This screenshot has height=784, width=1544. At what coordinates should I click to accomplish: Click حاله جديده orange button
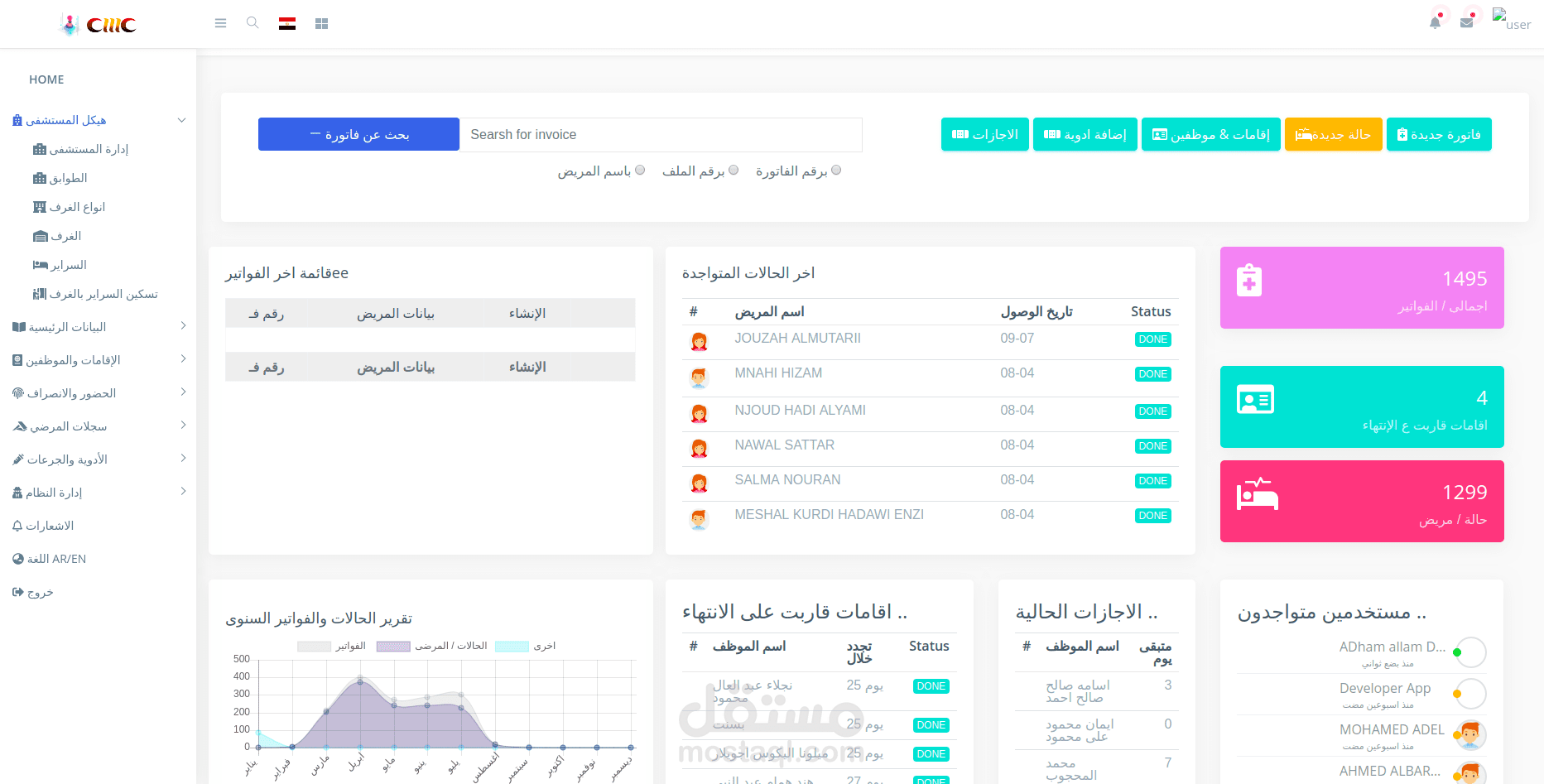point(1334,134)
